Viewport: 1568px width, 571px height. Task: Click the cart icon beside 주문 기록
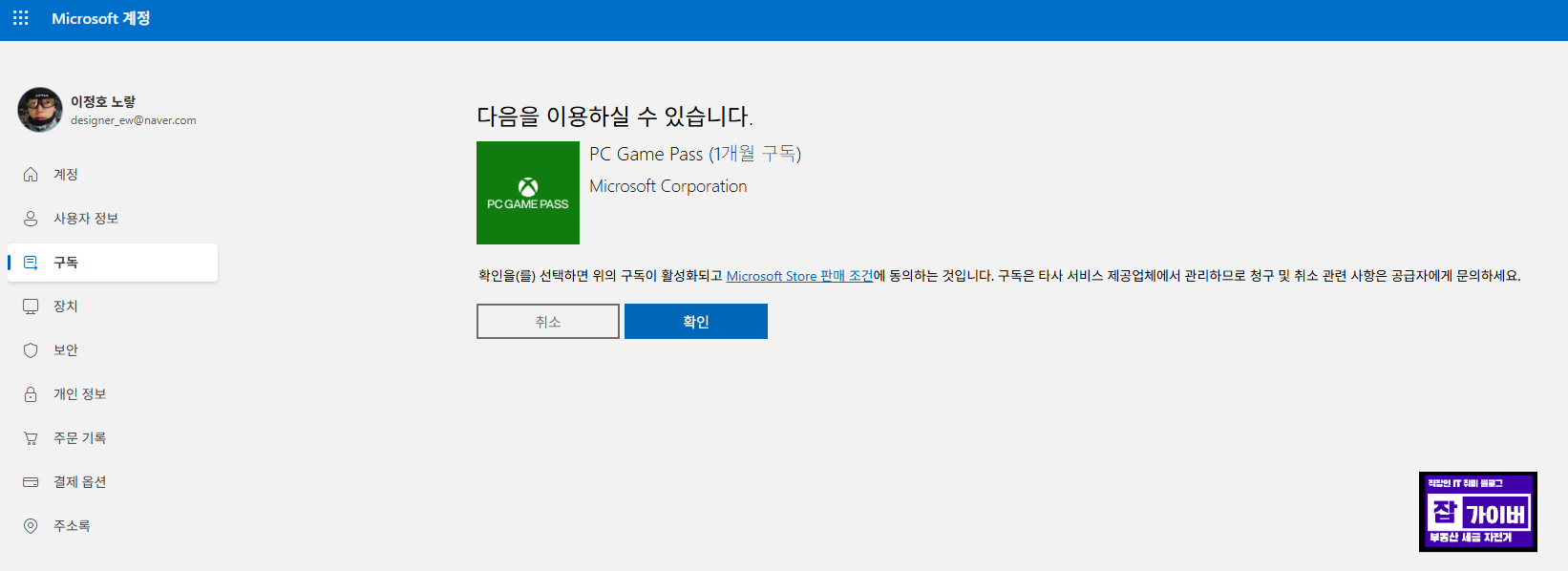tap(31, 438)
